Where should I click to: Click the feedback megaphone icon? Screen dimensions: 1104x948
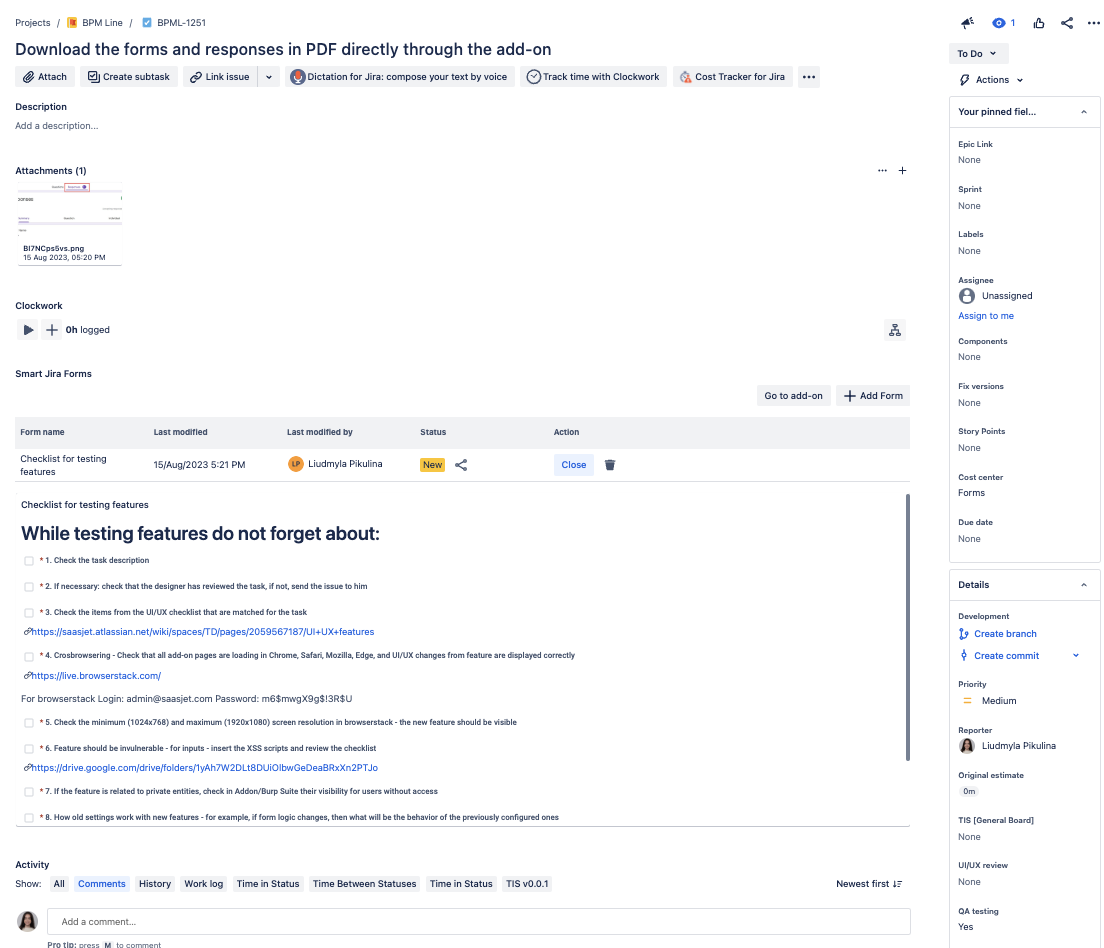click(967, 23)
